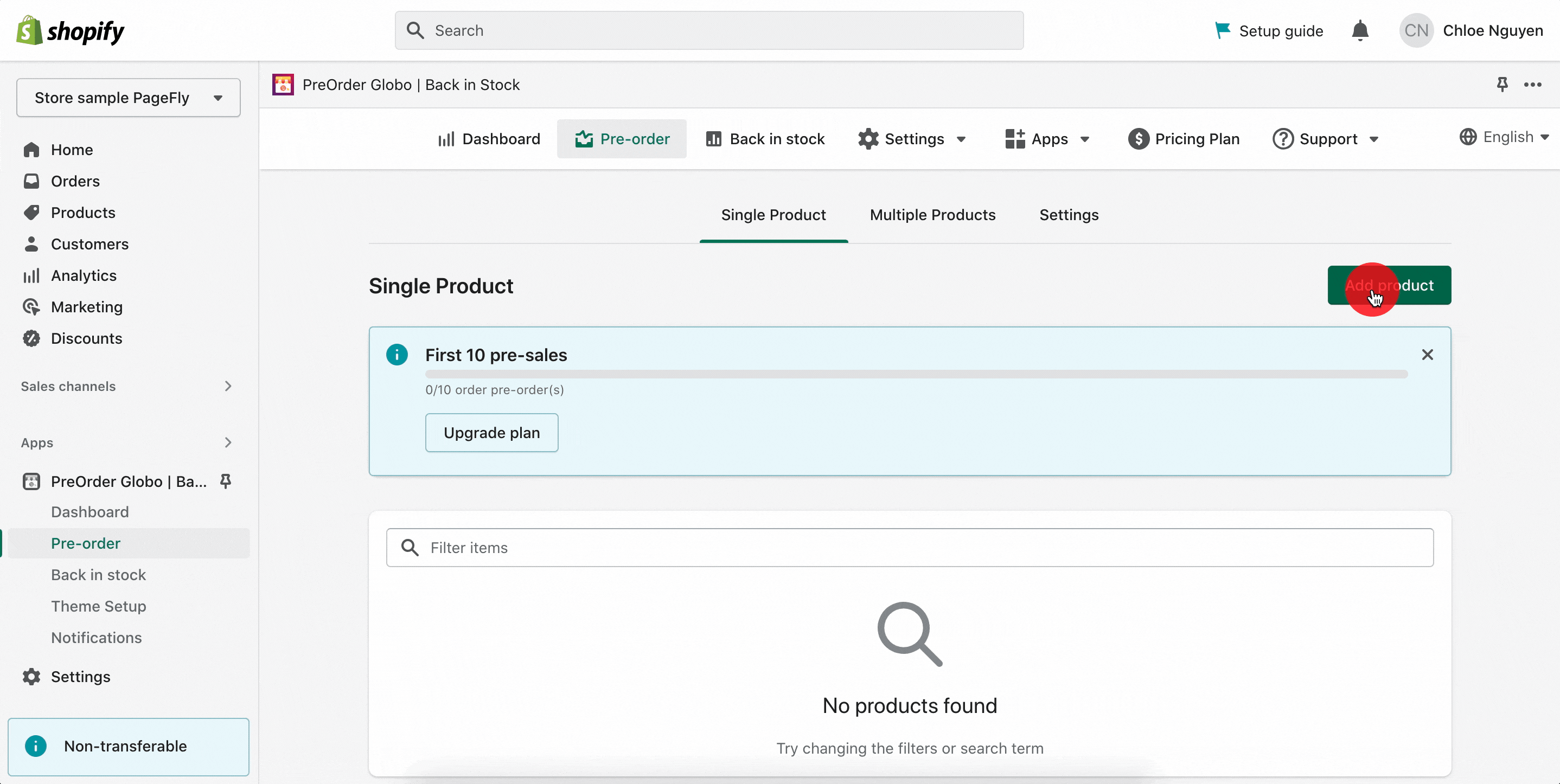Click the Back in stock chart icon
The width and height of the screenshot is (1560, 784).
pos(714,139)
